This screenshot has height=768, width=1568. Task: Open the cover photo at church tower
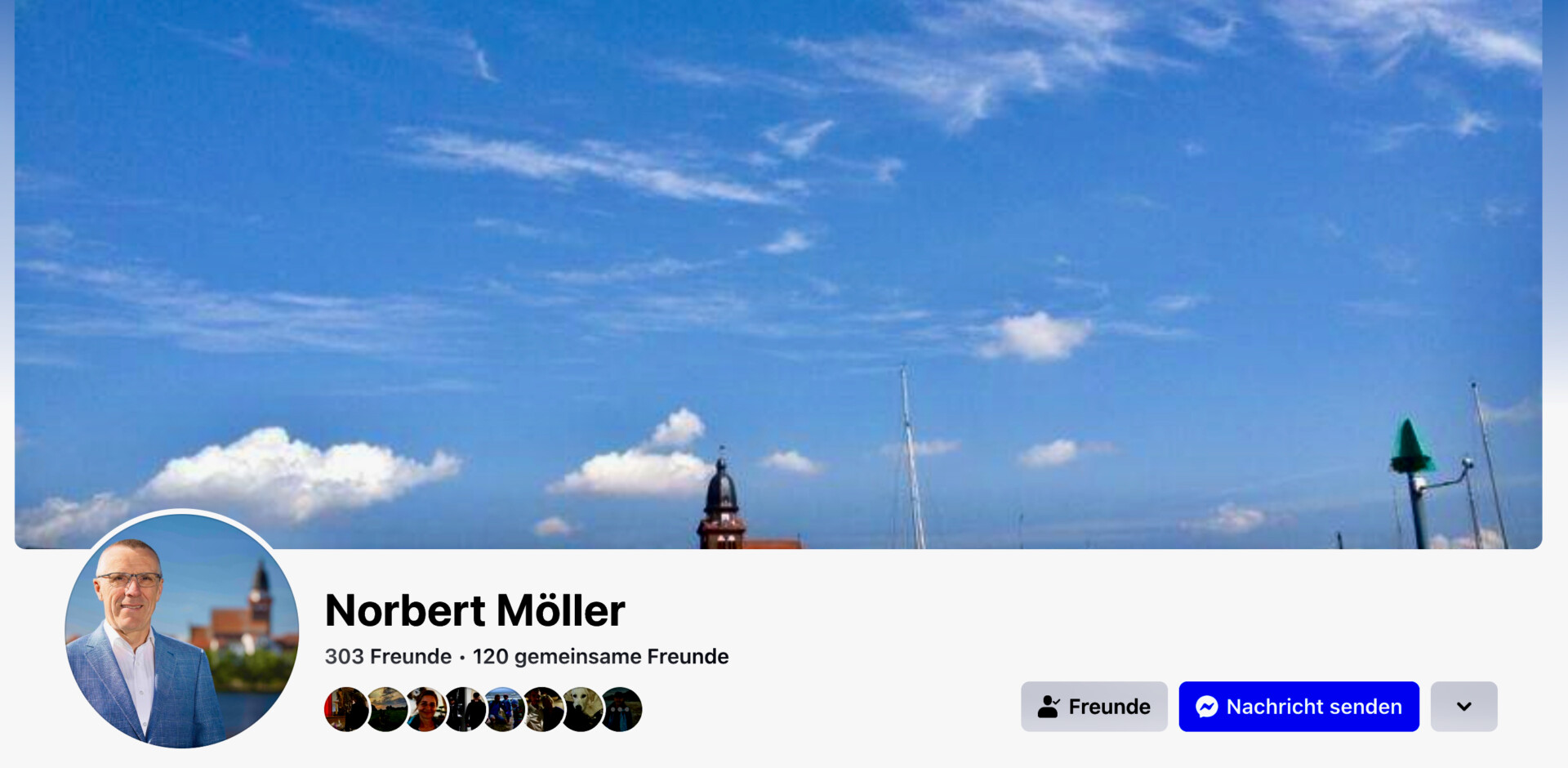point(722,500)
